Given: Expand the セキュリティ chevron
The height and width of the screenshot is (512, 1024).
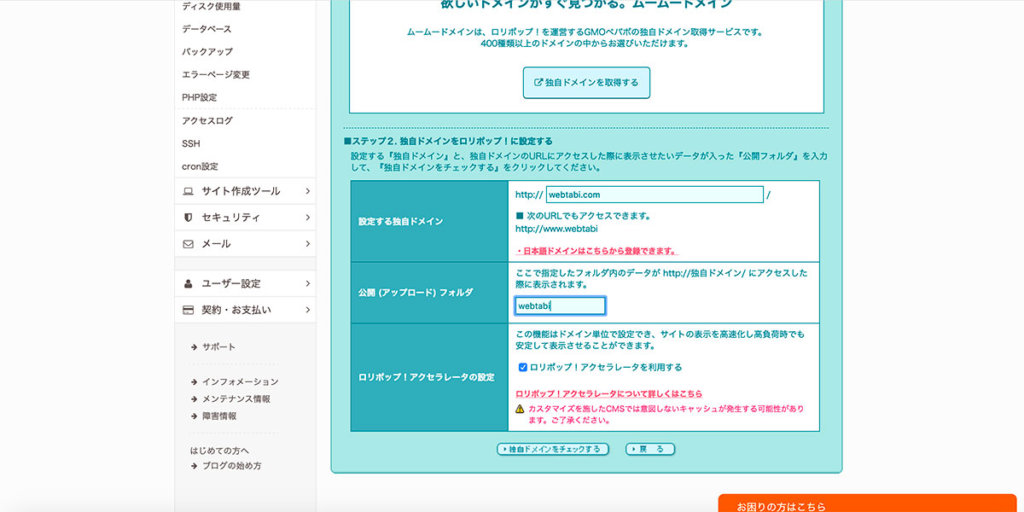Looking at the screenshot, I should (x=307, y=217).
